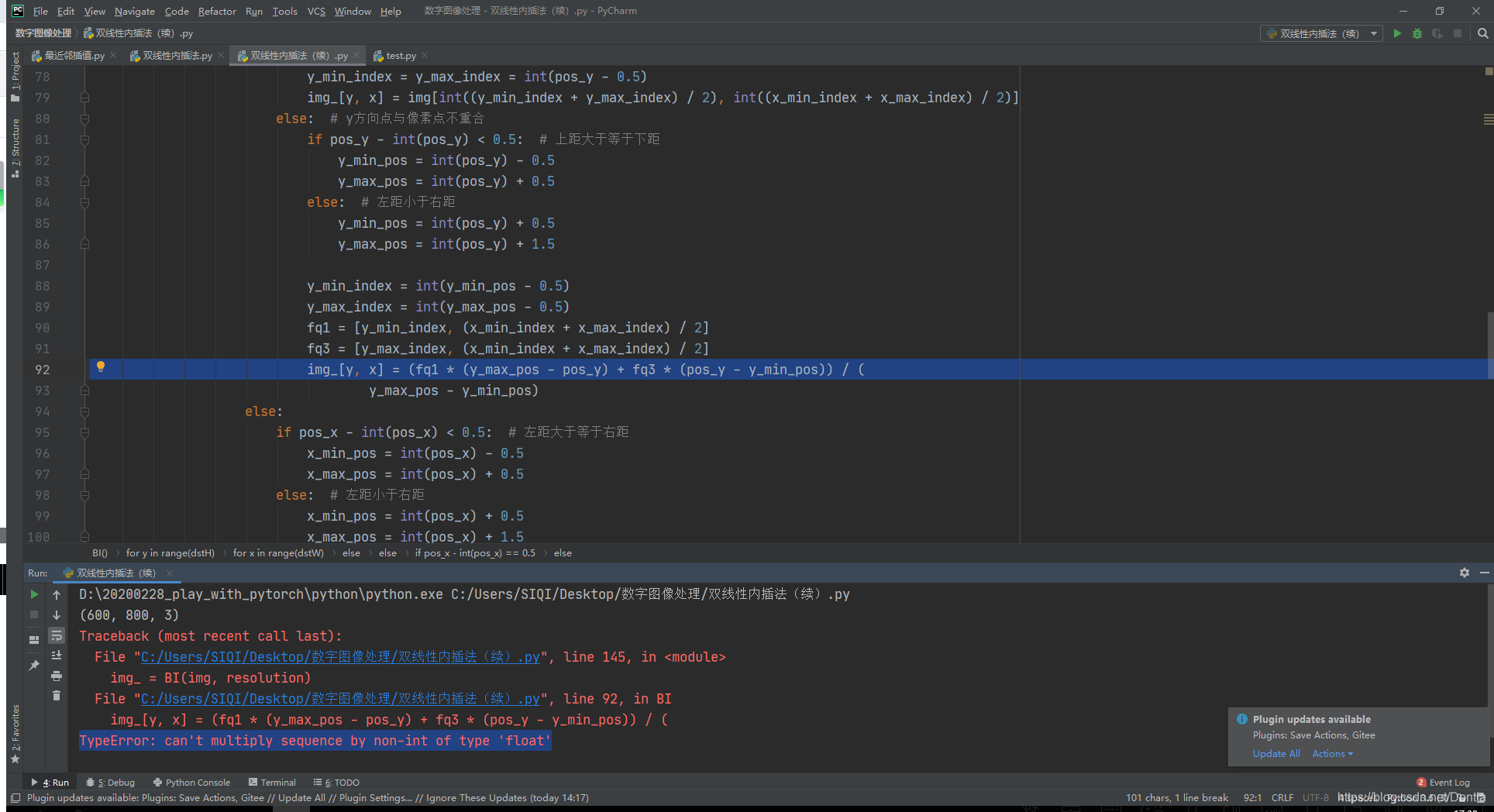Place cursor on line 90 fq1 assignment
Screen dimensions: 1494x812
[x=508, y=328]
